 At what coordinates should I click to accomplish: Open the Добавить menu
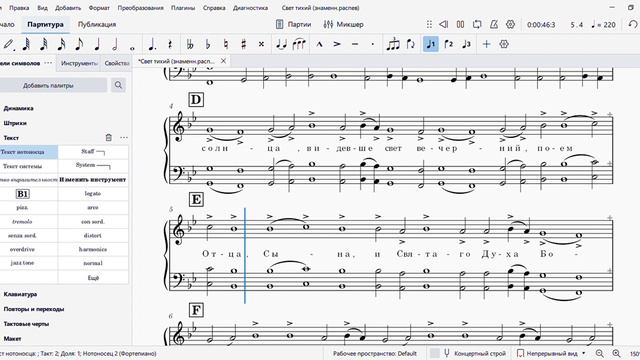click(x=68, y=8)
